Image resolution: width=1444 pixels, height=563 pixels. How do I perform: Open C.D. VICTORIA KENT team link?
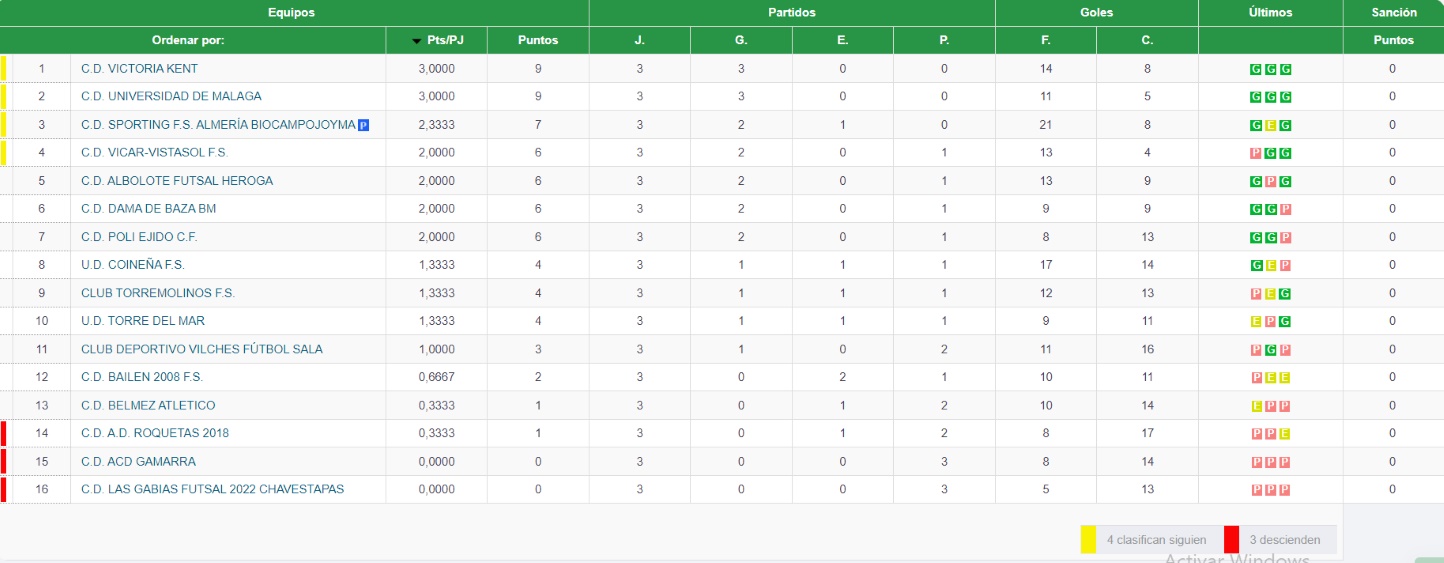(x=139, y=69)
